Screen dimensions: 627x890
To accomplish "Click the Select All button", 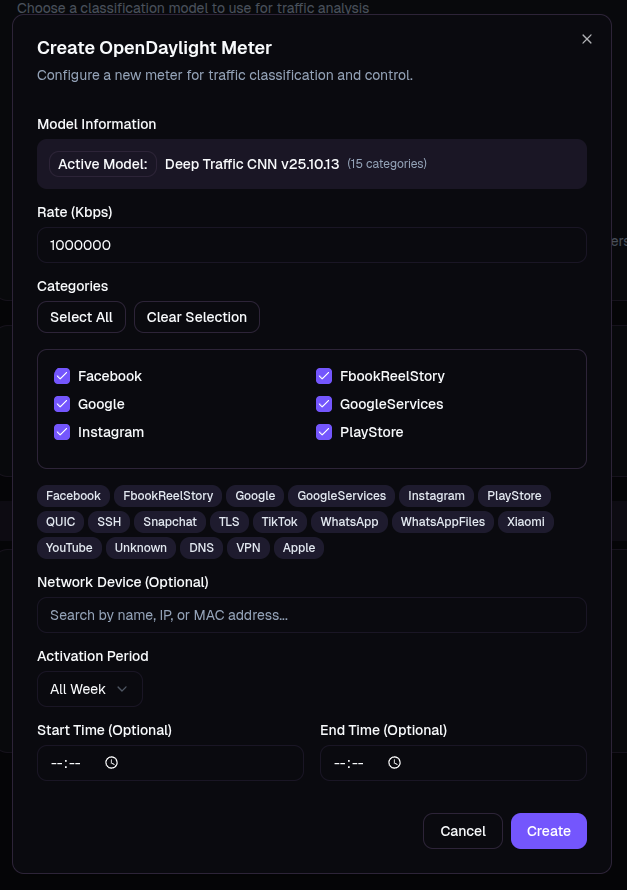I will tap(81, 317).
